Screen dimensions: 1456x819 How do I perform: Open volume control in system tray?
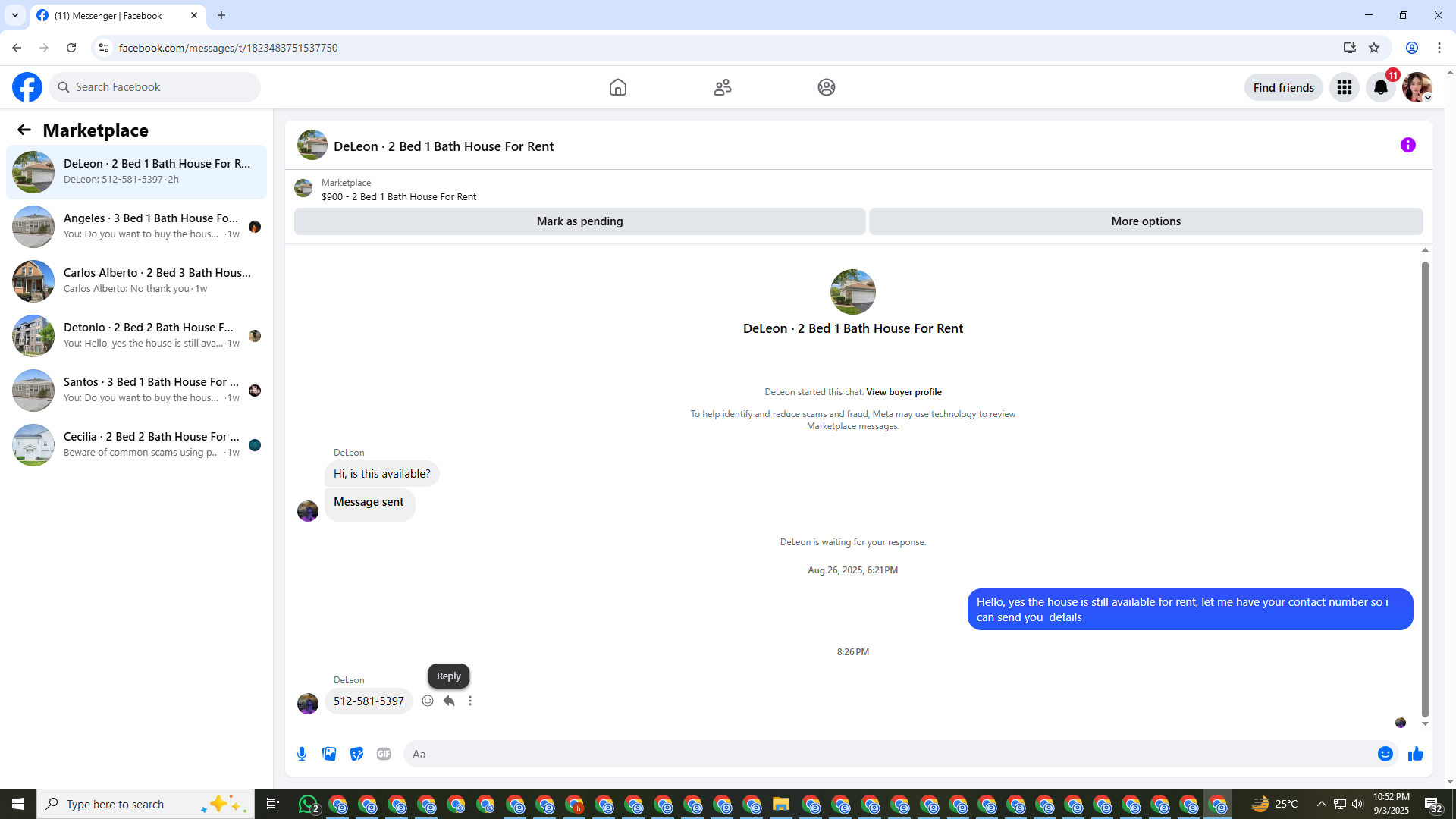(1357, 804)
